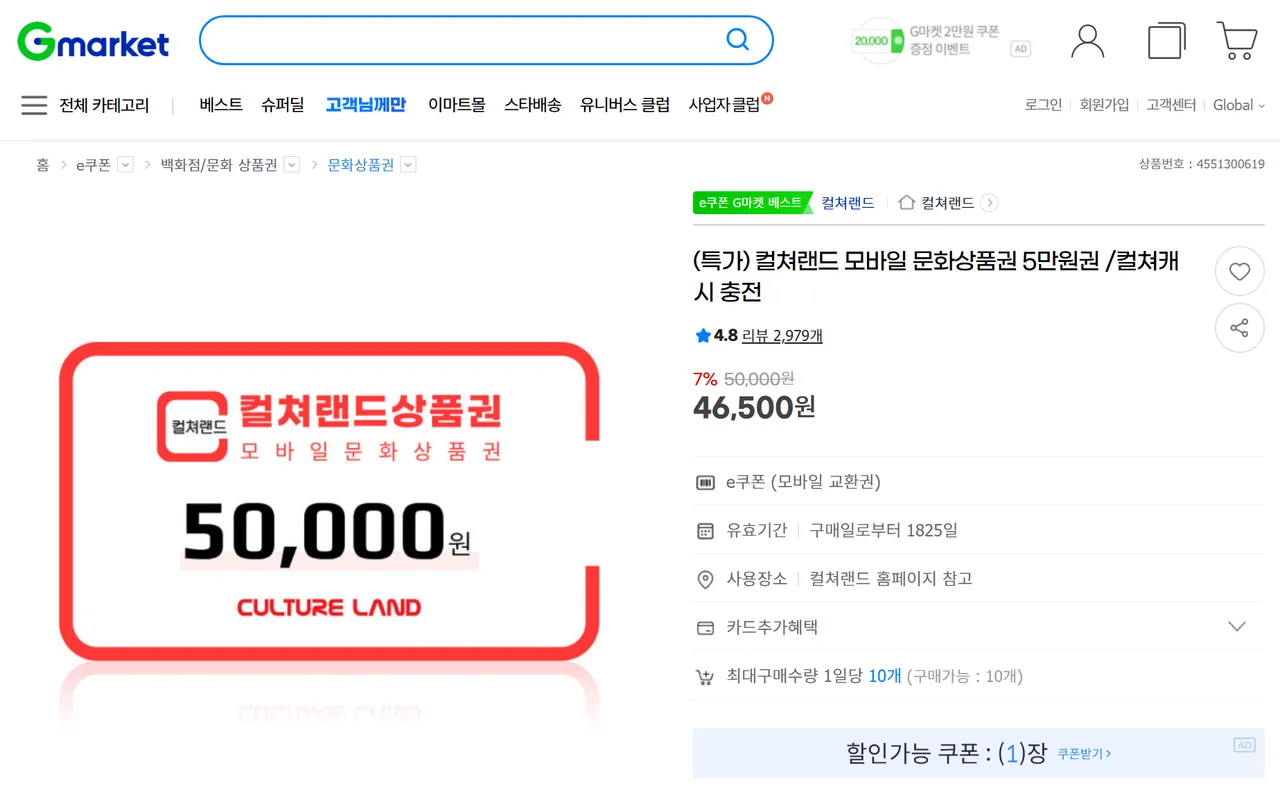The height and width of the screenshot is (788, 1280).
Task: Click the Gmarket logo
Action: pos(93,41)
